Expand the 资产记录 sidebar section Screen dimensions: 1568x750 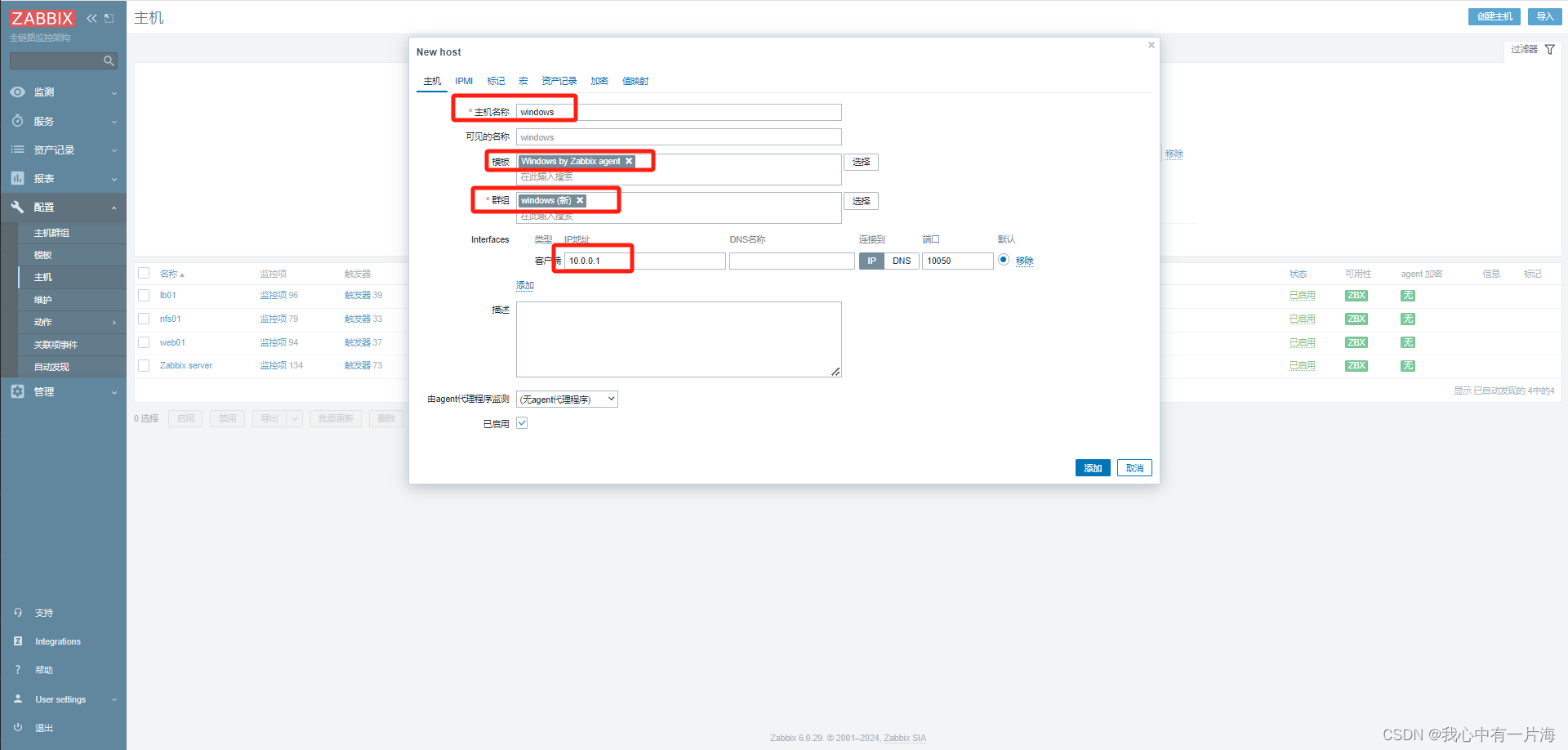114,150
